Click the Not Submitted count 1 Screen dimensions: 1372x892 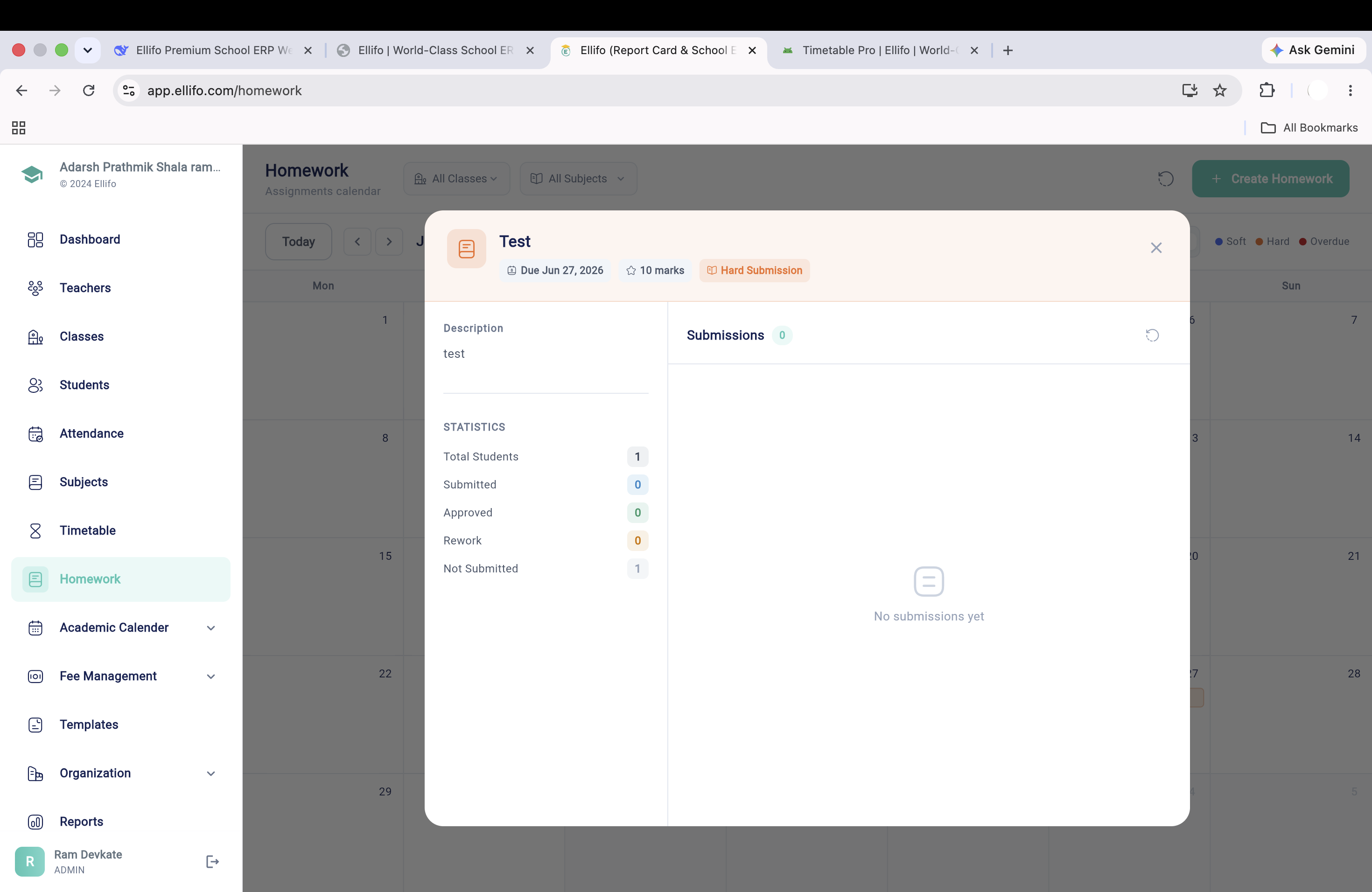637,569
